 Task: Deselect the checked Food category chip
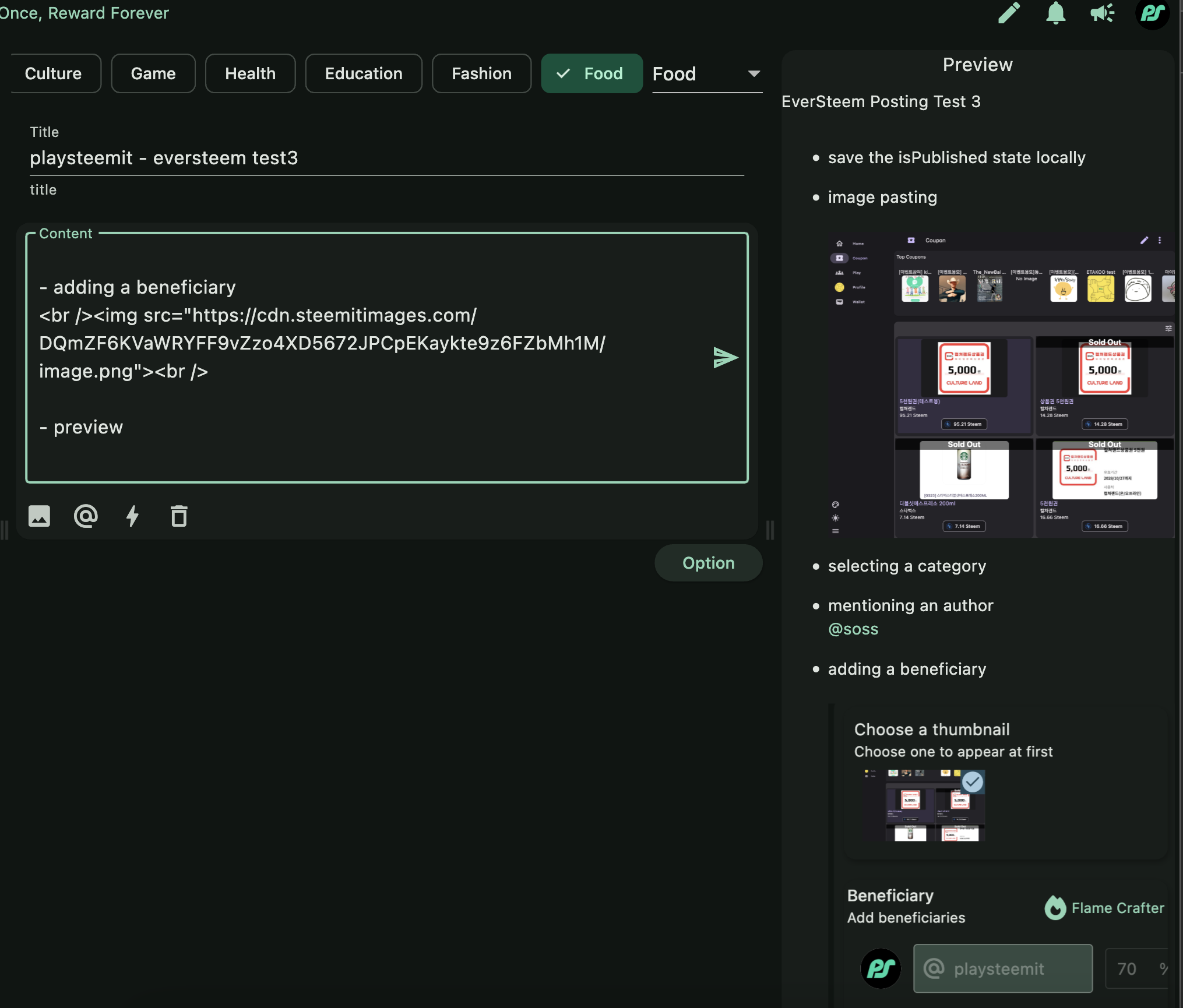591,73
